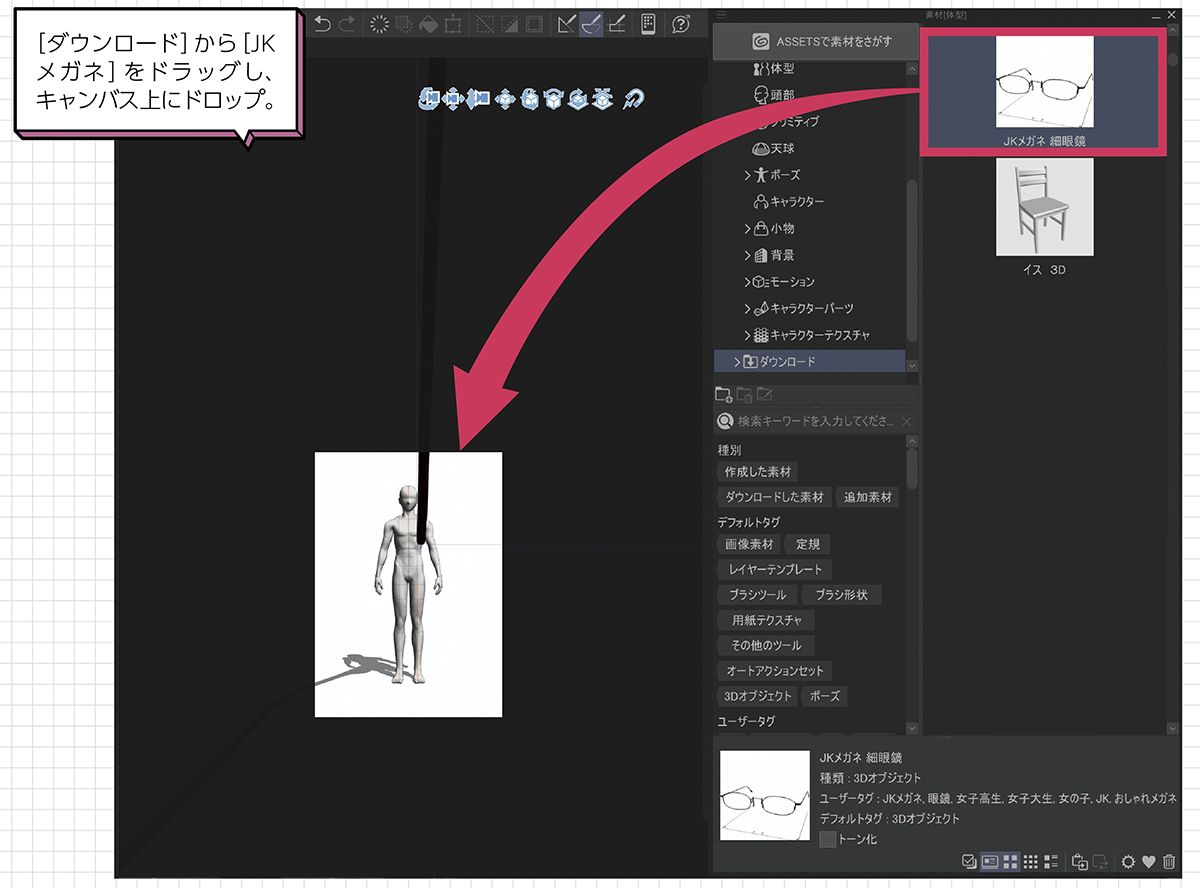Select the キャラクター tree item
Viewport: 1200px width, 888px height.
point(796,201)
